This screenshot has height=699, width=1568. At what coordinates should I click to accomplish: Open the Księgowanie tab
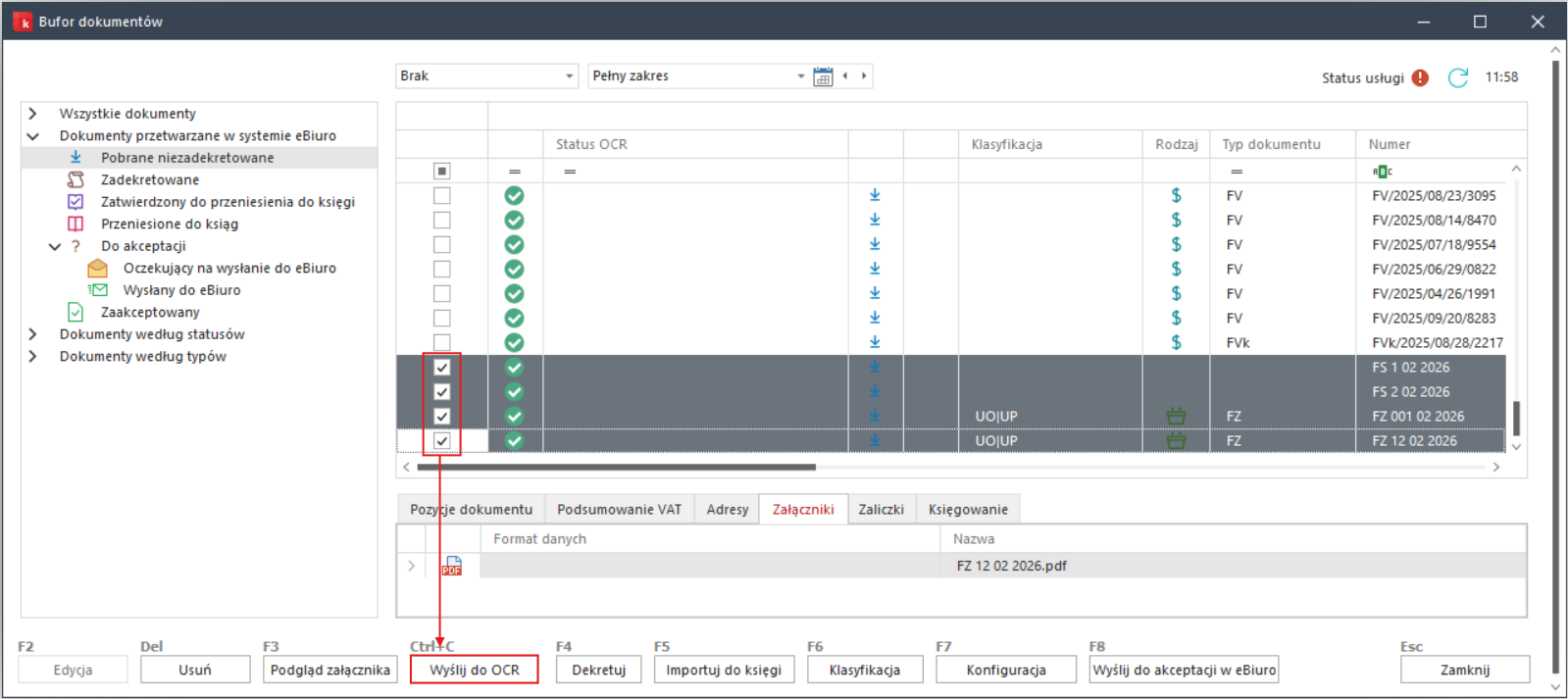click(967, 509)
